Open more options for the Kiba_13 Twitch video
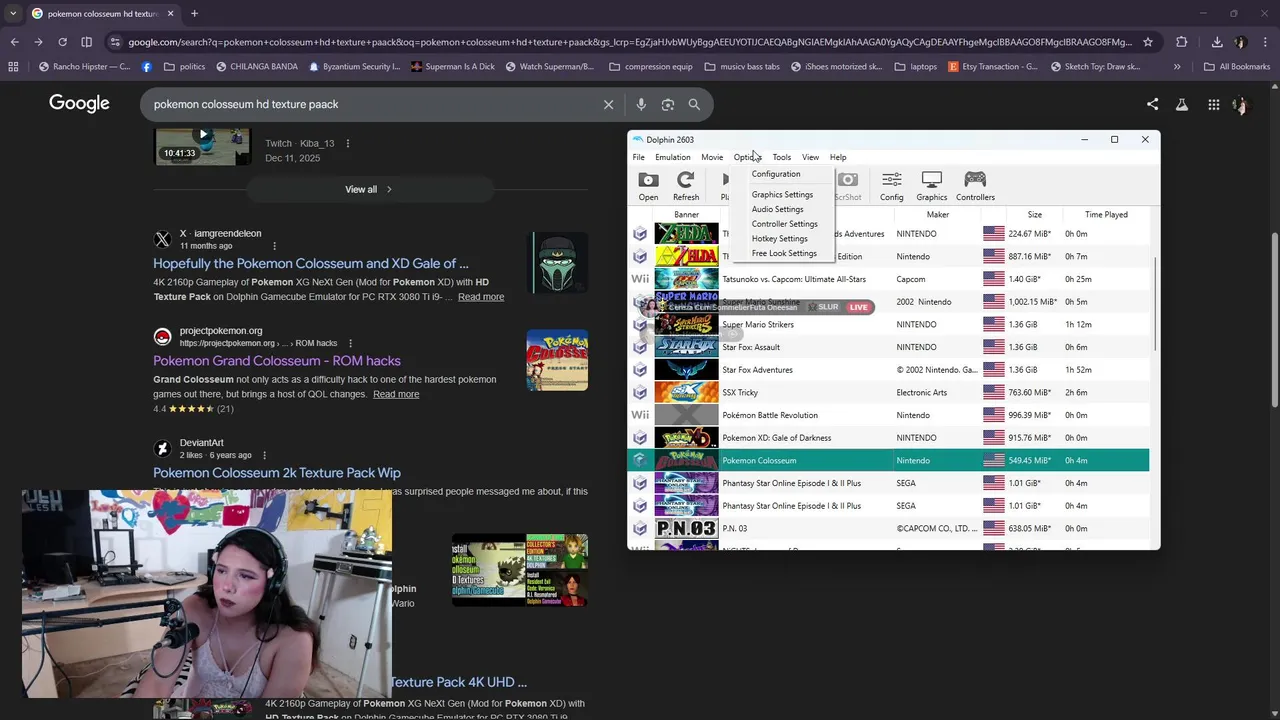1280x720 pixels. (348, 143)
